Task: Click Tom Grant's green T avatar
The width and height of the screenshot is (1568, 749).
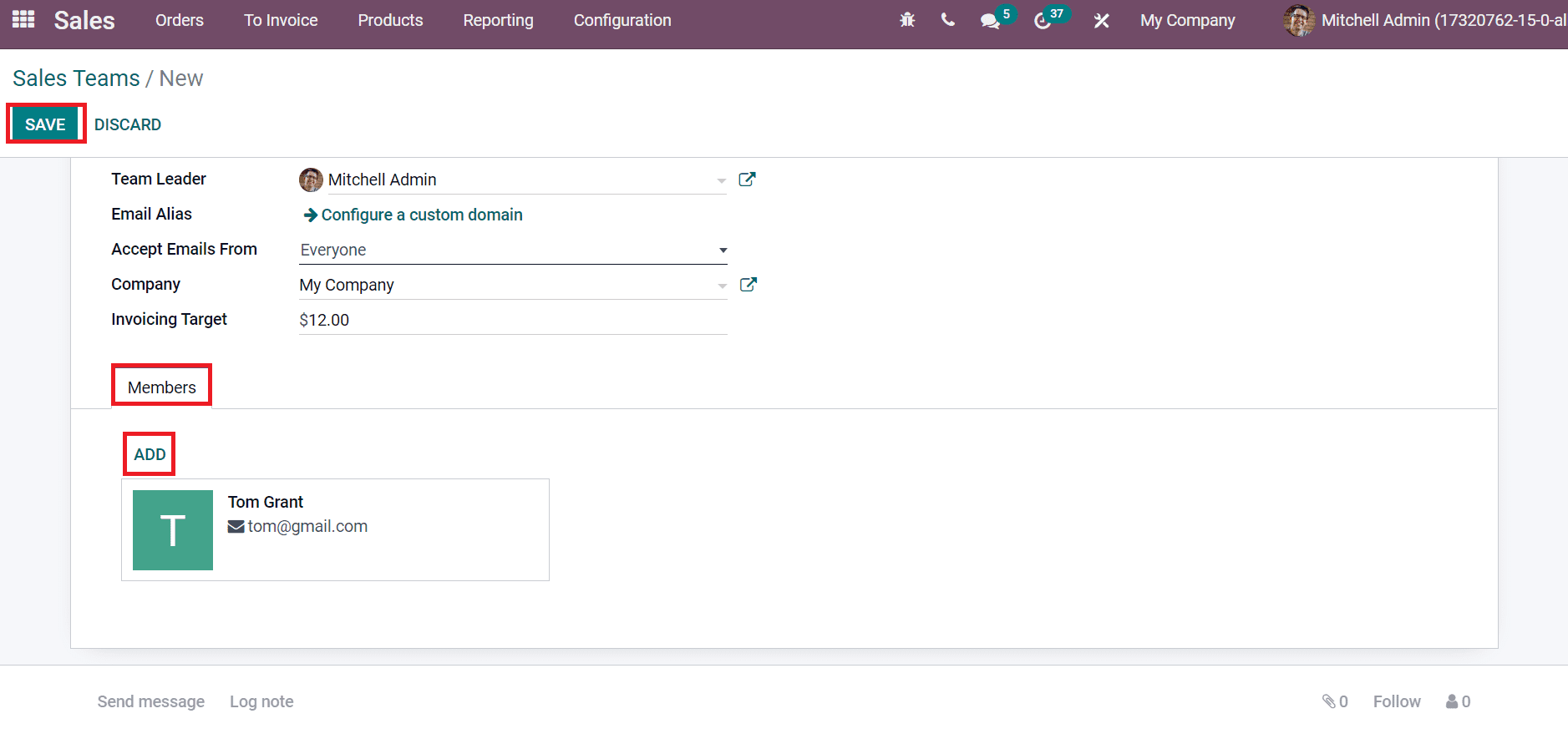Action: click(173, 530)
